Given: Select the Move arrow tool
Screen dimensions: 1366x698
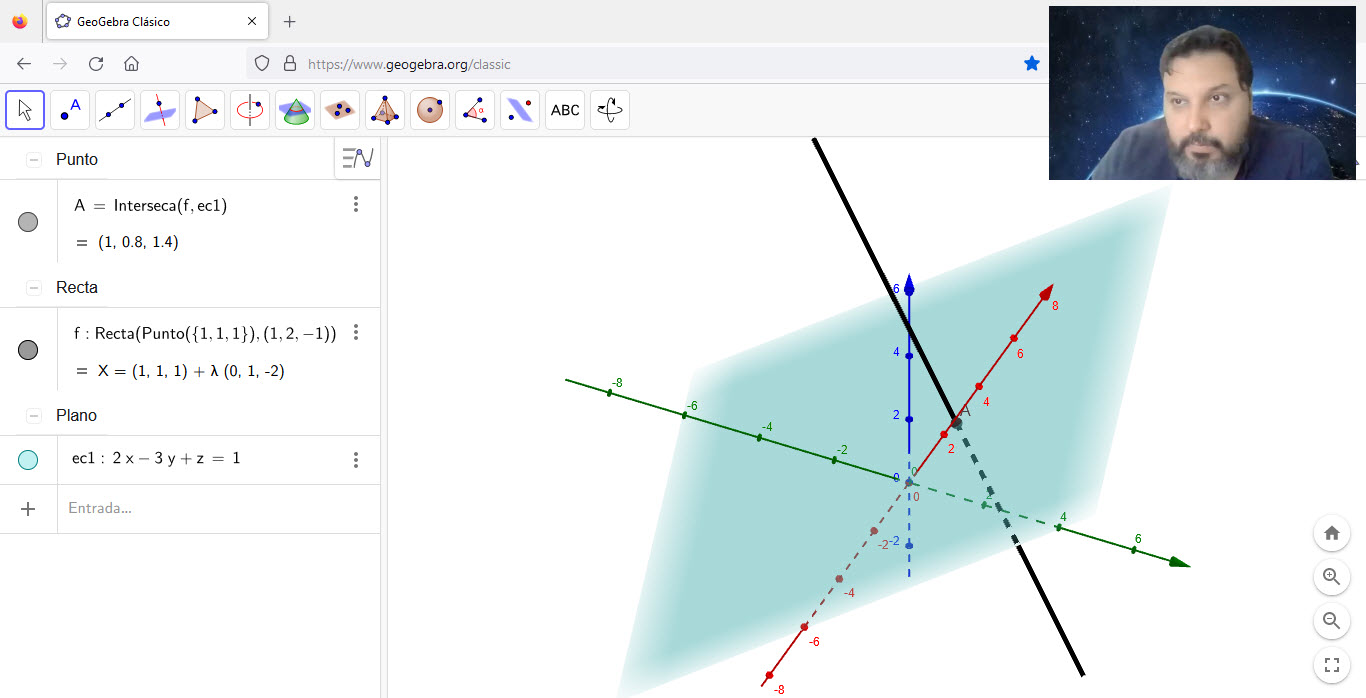Looking at the screenshot, I should click(25, 110).
